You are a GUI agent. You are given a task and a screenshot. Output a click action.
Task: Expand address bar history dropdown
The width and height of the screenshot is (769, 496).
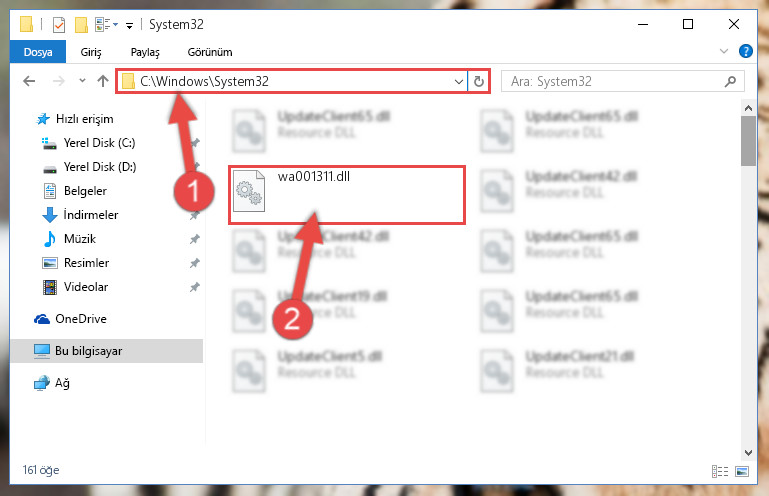(x=459, y=81)
